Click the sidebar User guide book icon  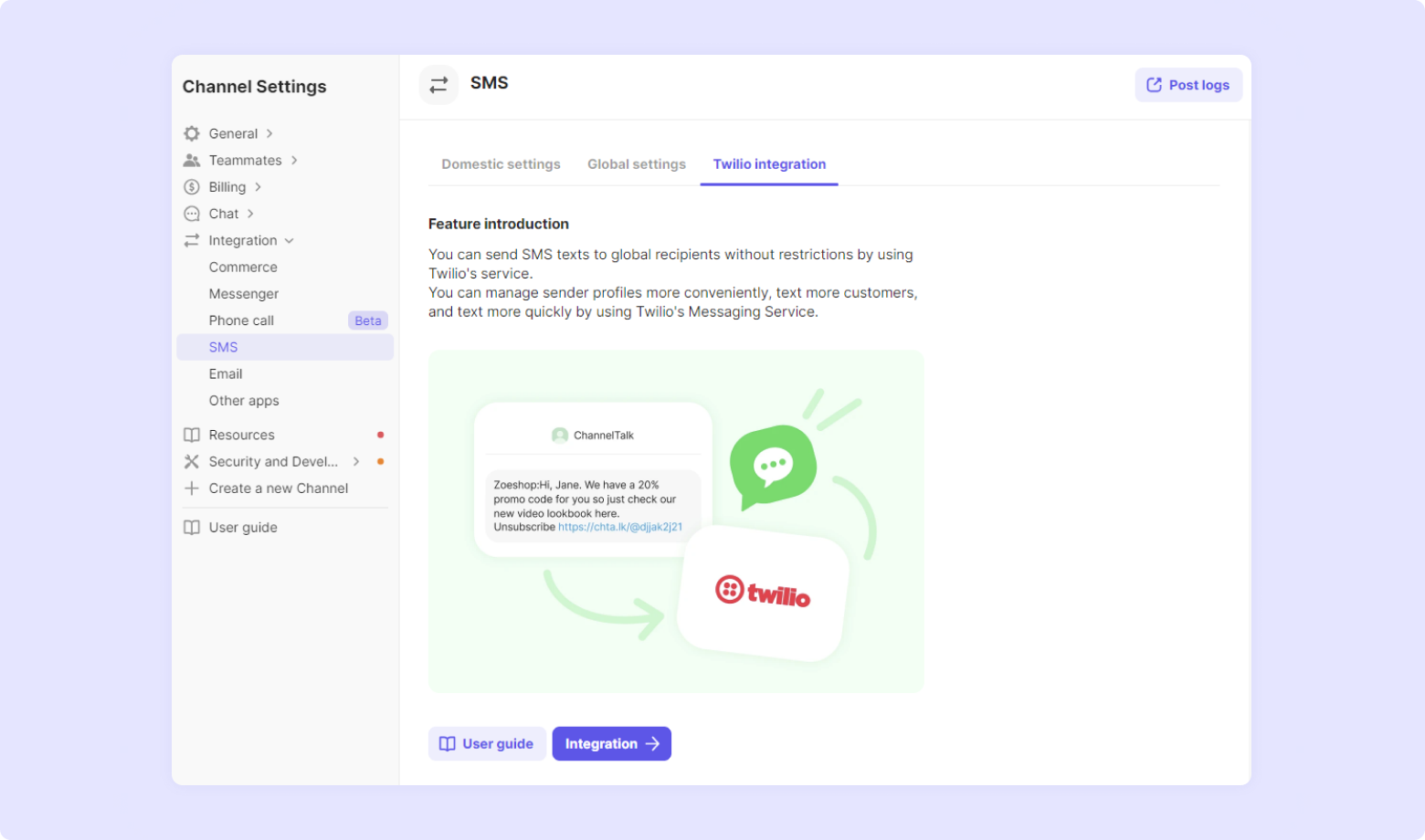tap(192, 528)
